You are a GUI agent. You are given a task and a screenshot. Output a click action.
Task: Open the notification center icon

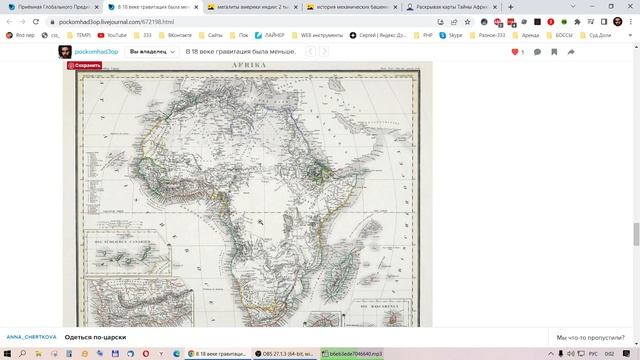tap(627, 353)
